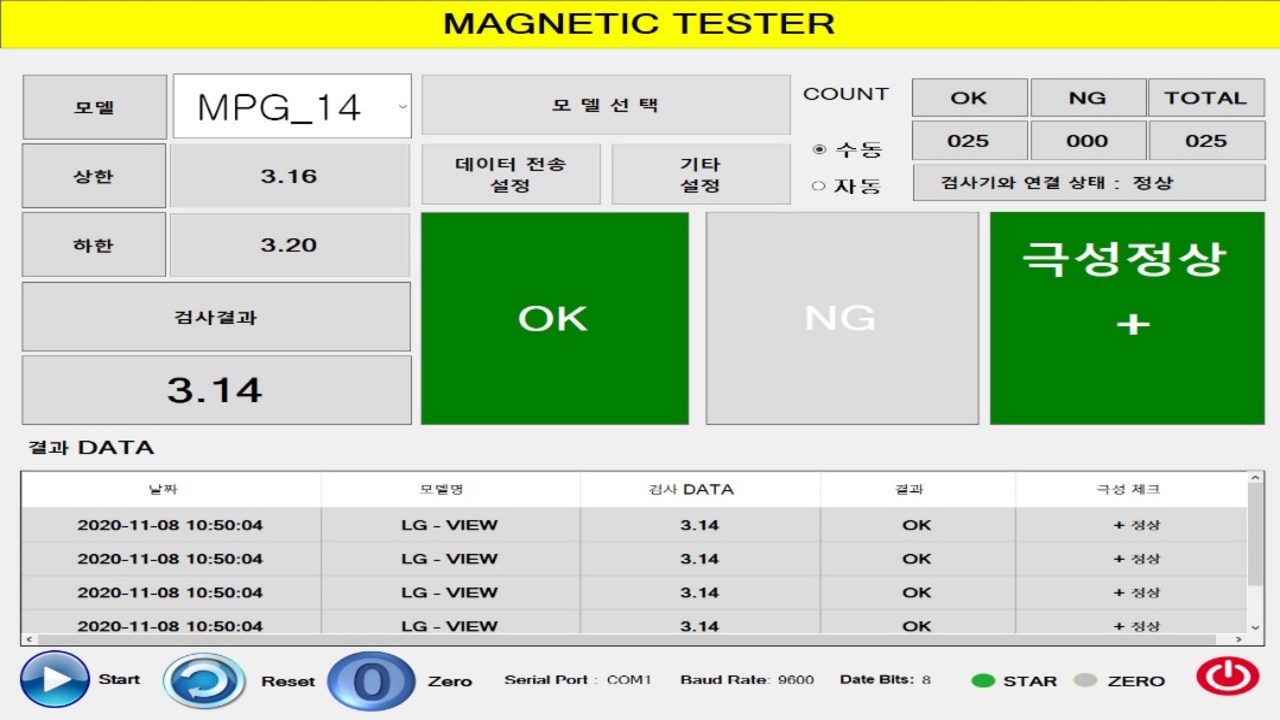1280x720 pixels.
Task: Click the 모델선택 button
Action: pos(606,104)
